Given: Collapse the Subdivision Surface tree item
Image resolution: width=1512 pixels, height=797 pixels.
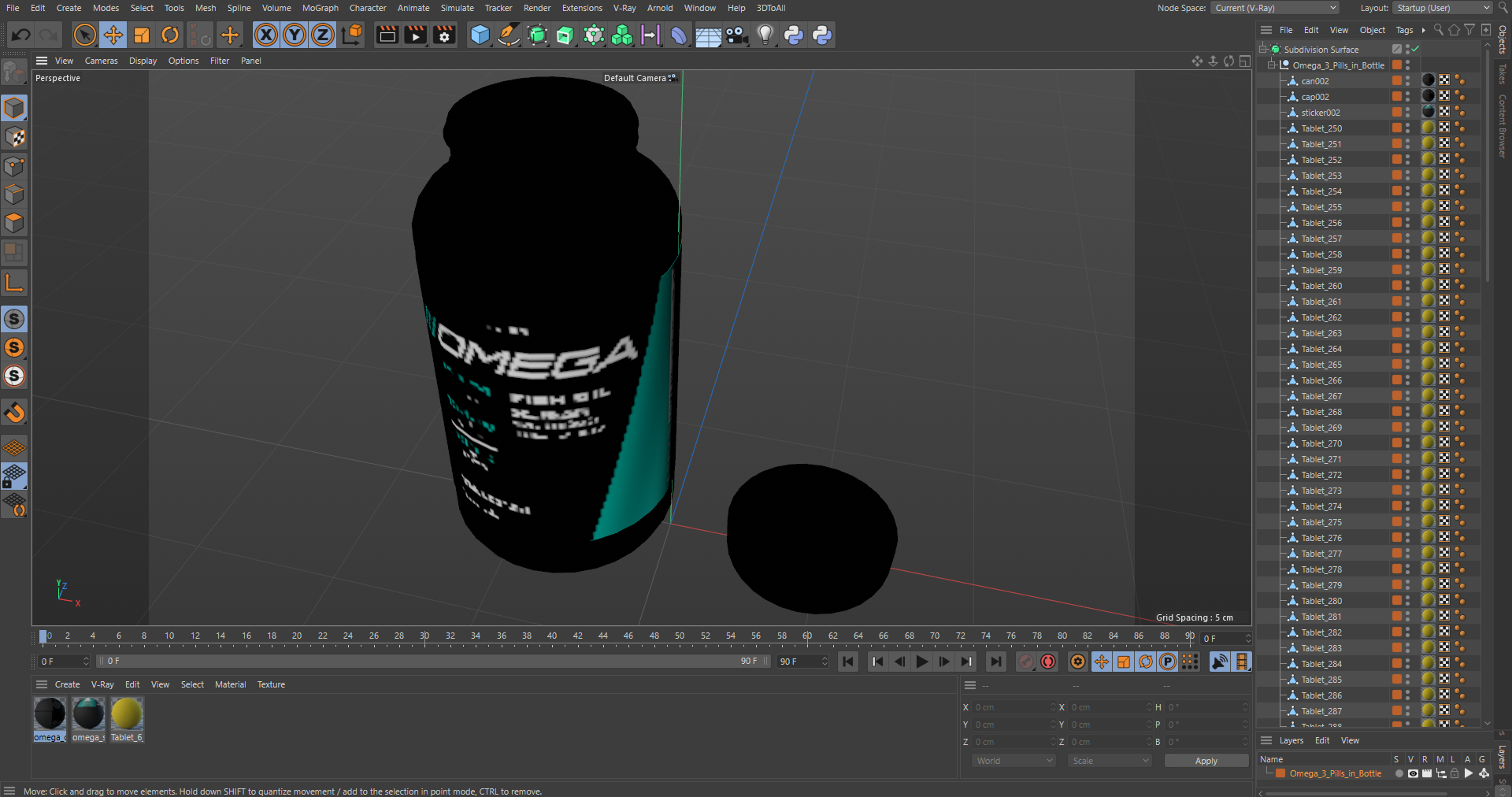Looking at the screenshot, I should coord(1262,49).
